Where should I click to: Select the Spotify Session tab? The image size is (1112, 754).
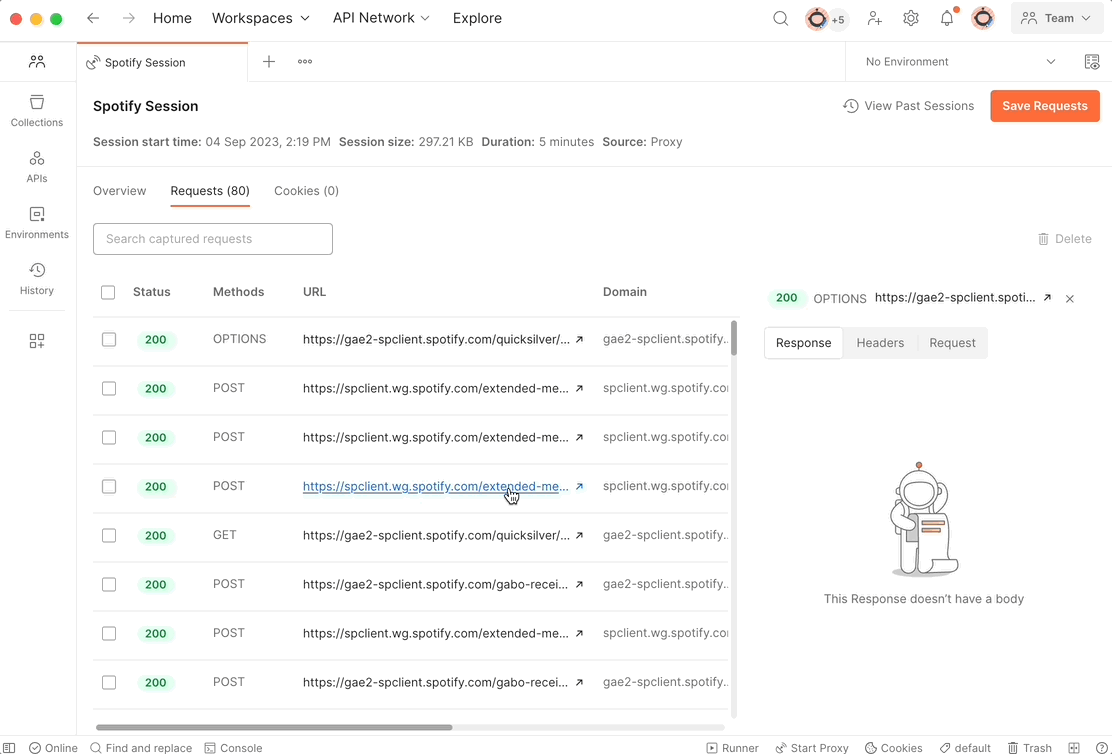click(162, 62)
